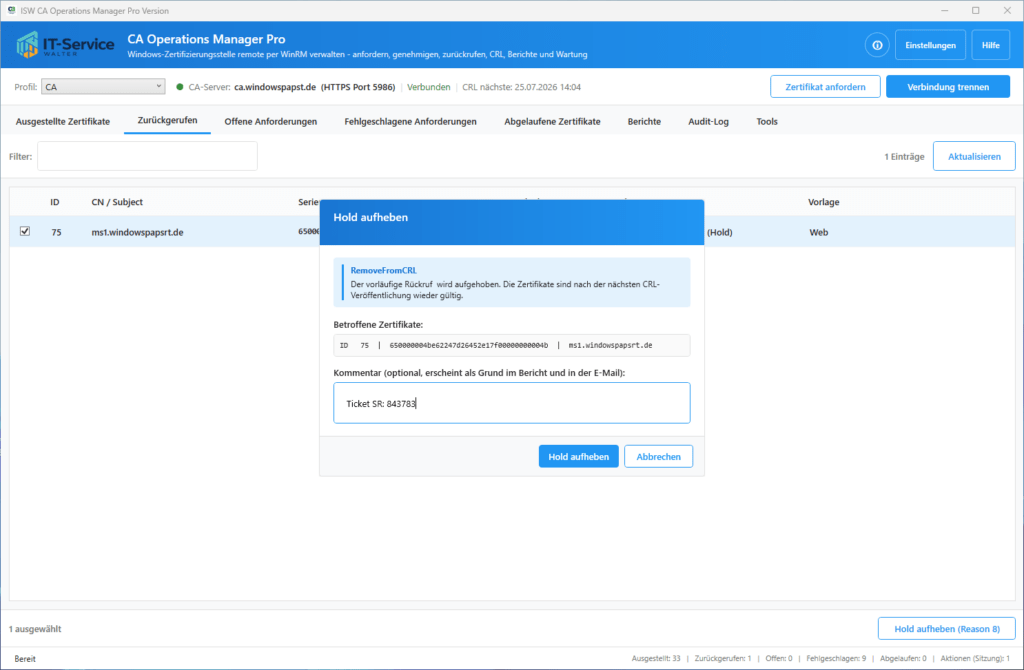This screenshot has height=670, width=1024.
Task: Switch to the Audit-Log tab
Action: point(708,121)
